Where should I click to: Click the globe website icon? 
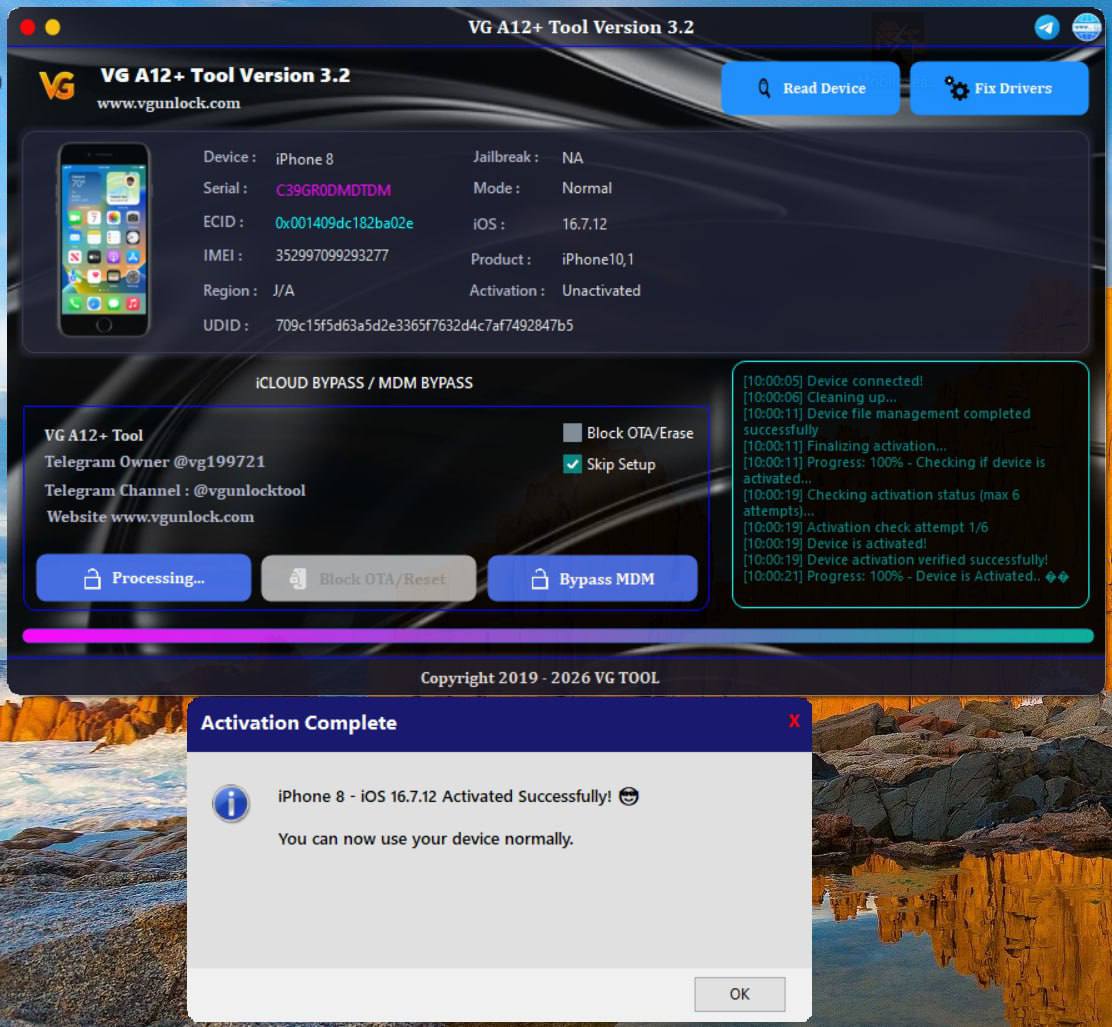click(x=1086, y=27)
